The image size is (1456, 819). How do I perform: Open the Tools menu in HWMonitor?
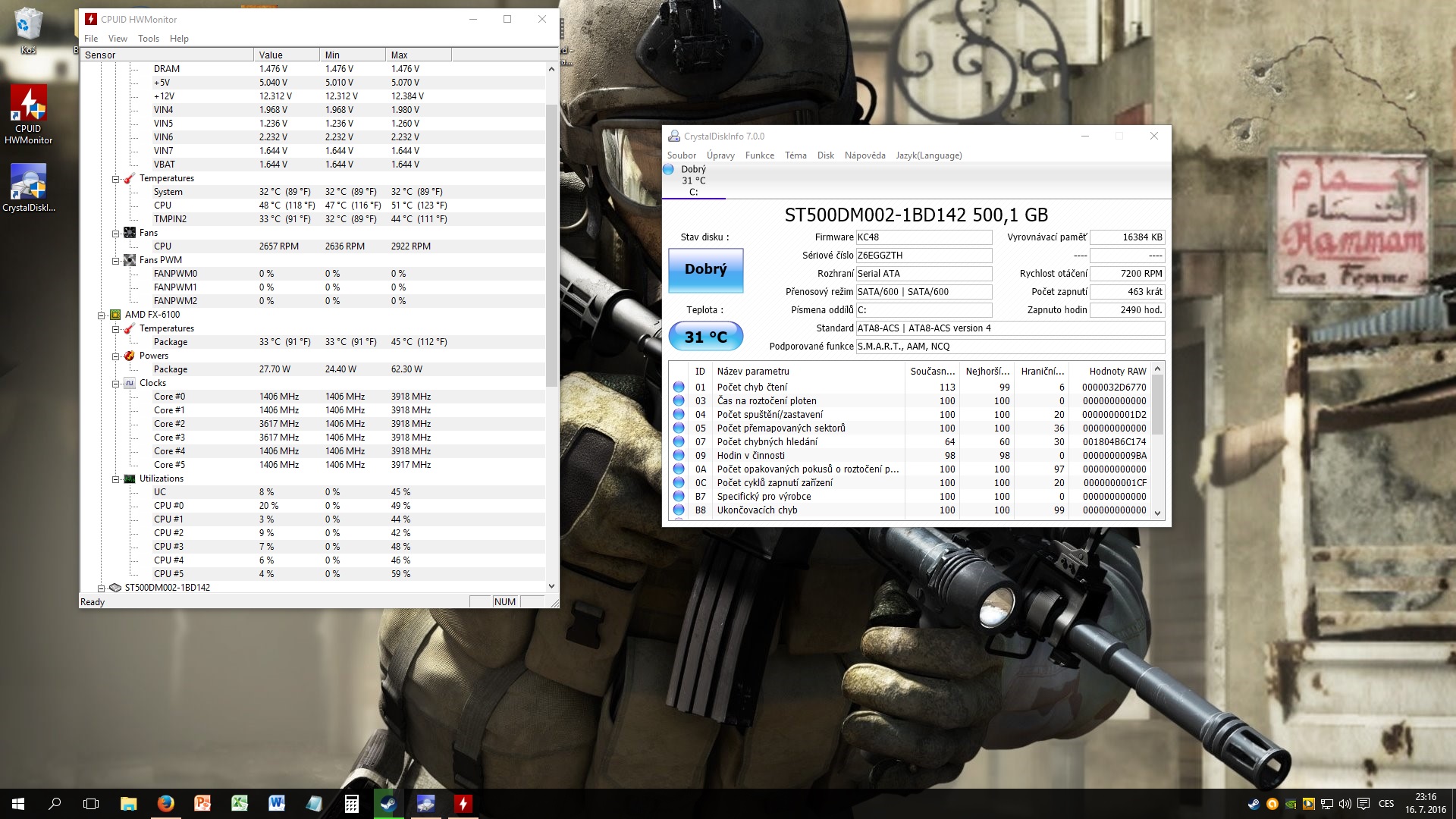148,39
